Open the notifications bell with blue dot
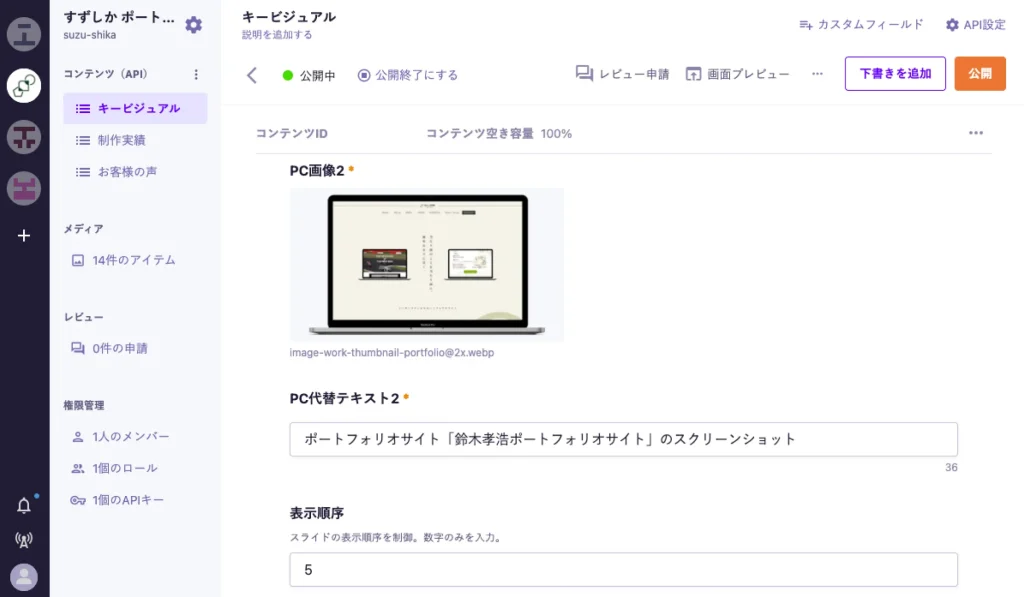This screenshot has width=1024, height=597. pyautogui.click(x=23, y=504)
